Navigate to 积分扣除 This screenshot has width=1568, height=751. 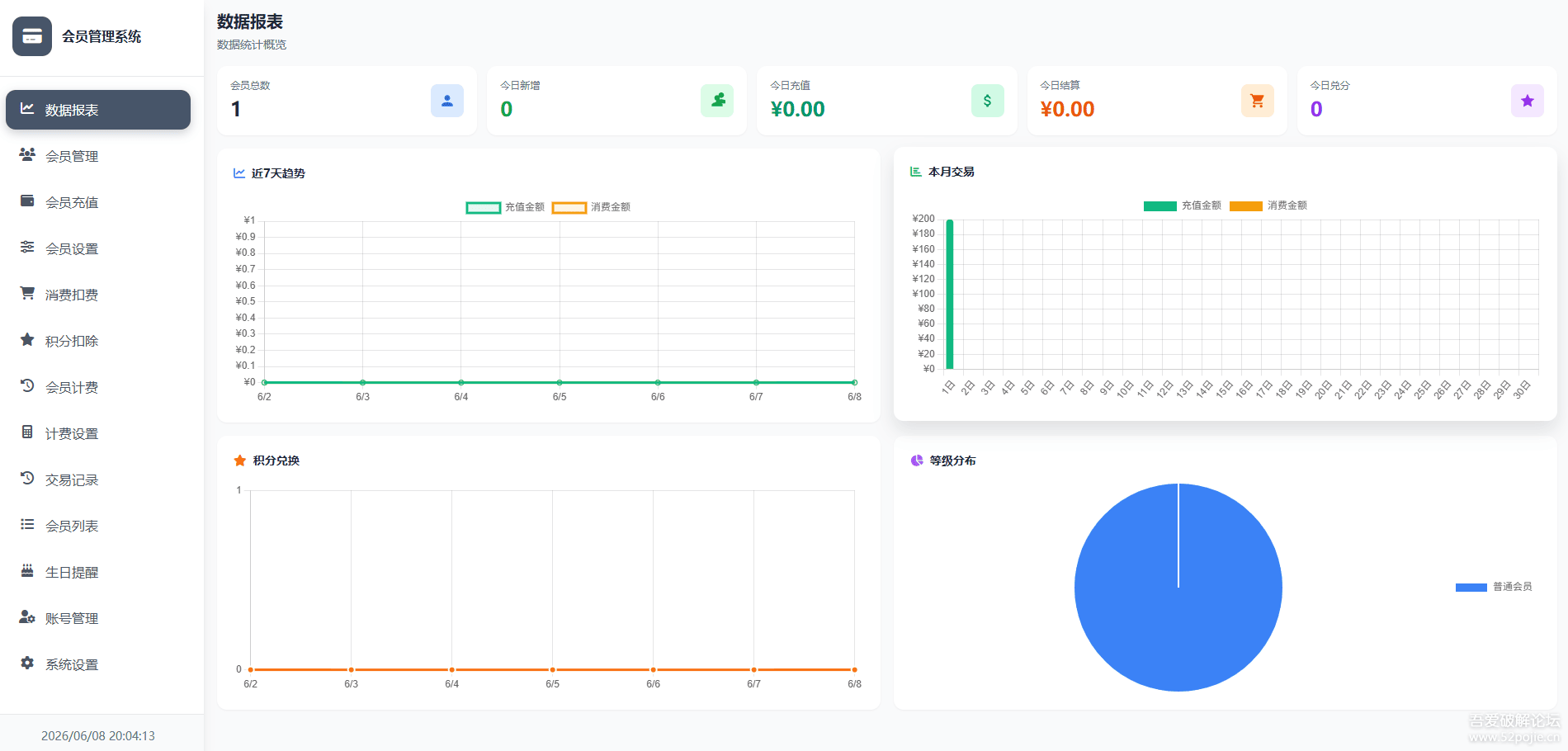tap(98, 341)
